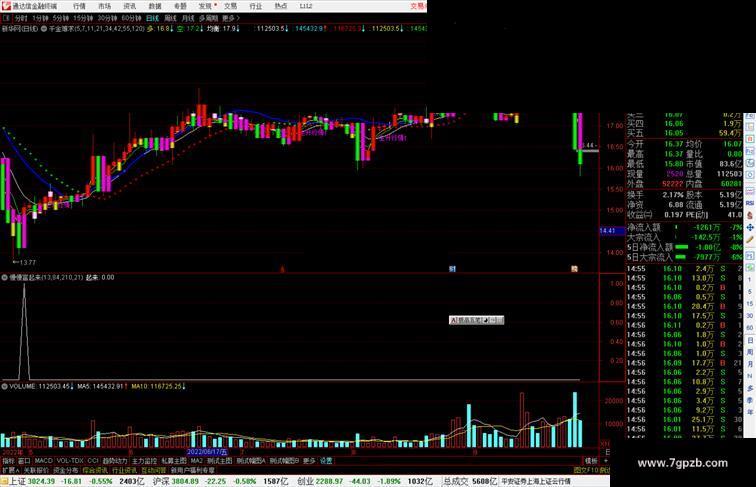Apply the 主力监控 indicator
The width and height of the screenshot is (756, 487).
pos(145,461)
